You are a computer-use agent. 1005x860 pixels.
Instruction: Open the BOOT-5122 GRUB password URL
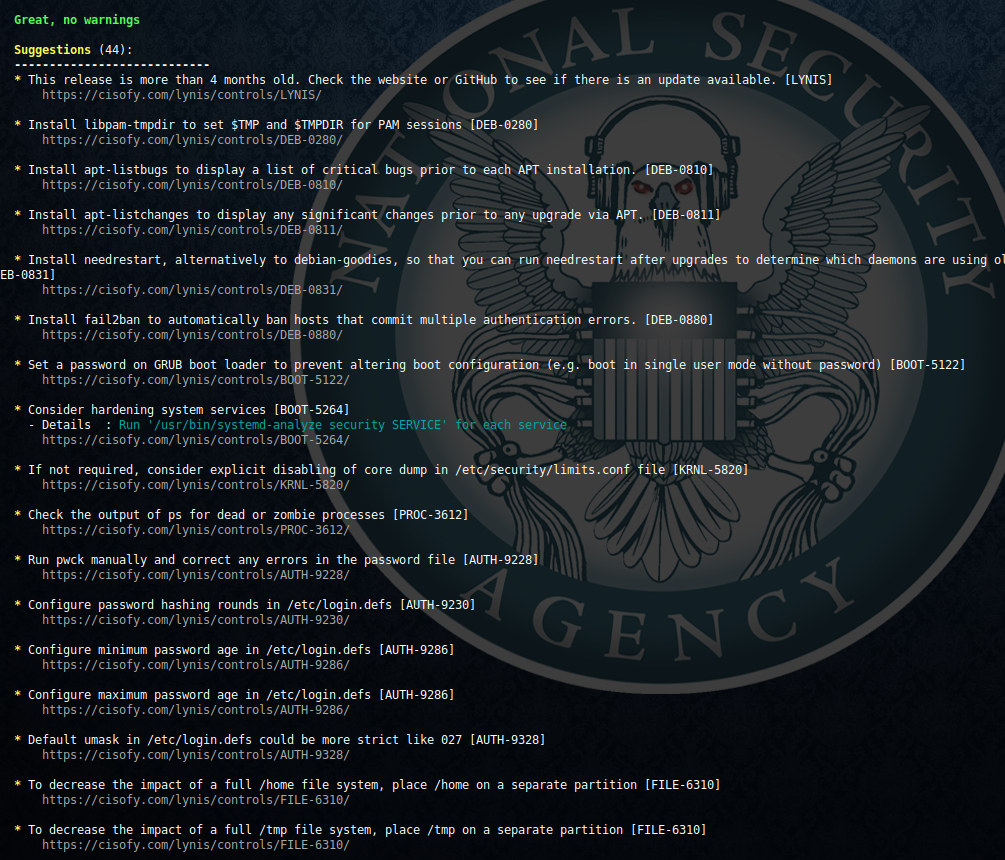click(x=195, y=380)
